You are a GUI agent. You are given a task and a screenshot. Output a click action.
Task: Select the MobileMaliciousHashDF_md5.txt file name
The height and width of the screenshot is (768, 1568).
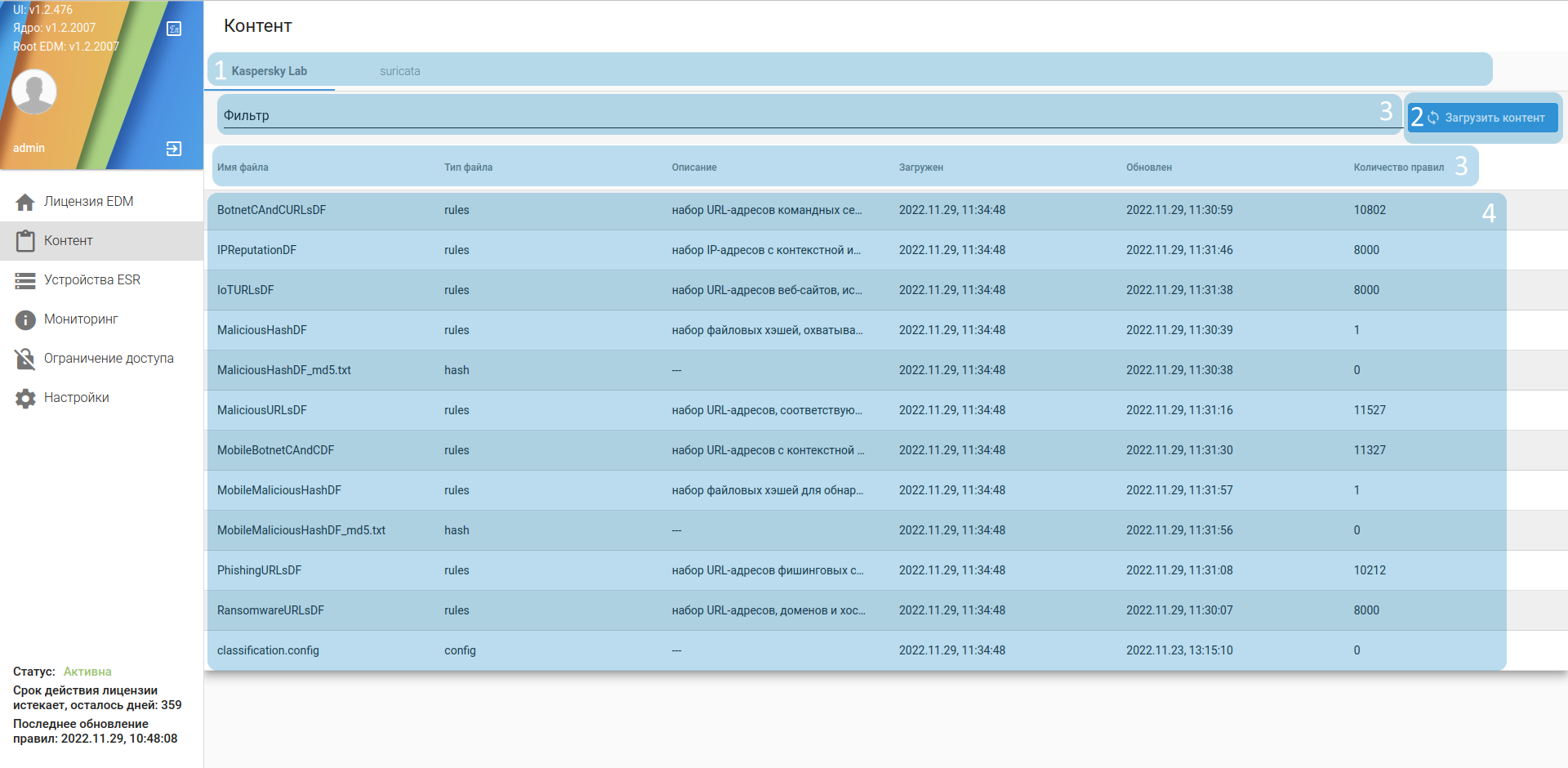click(301, 530)
